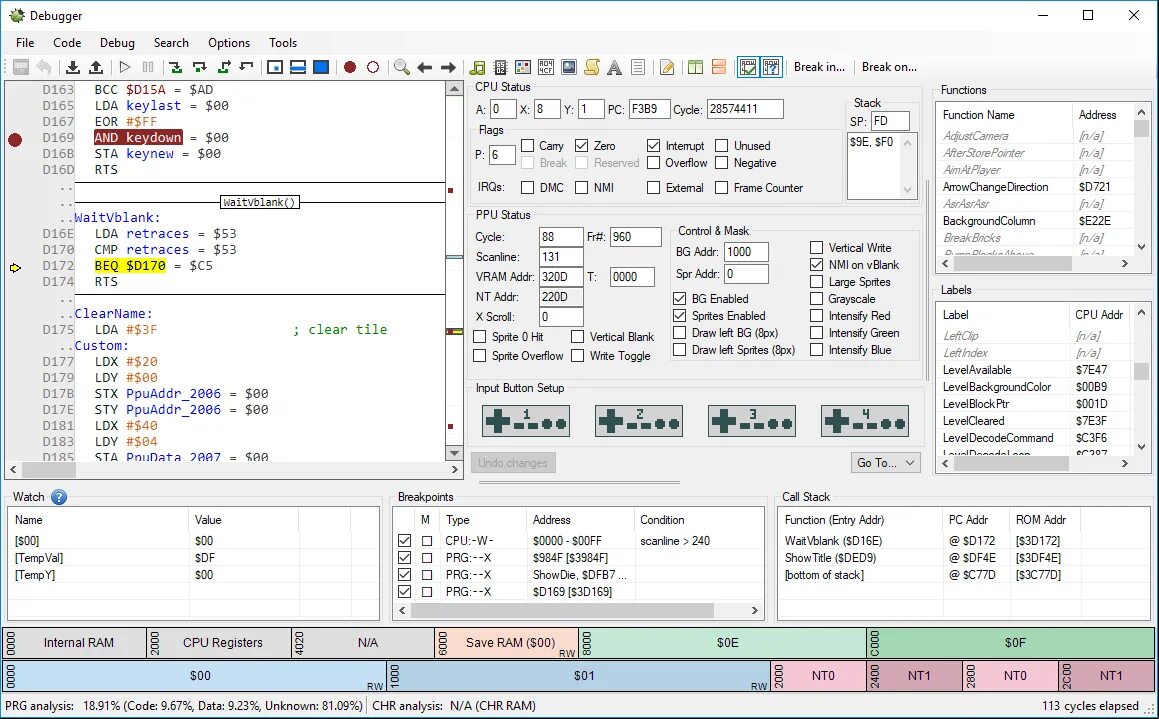Disable the $984F breakpoint checkbox
The width and height of the screenshot is (1159, 719).
pyautogui.click(x=404, y=558)
